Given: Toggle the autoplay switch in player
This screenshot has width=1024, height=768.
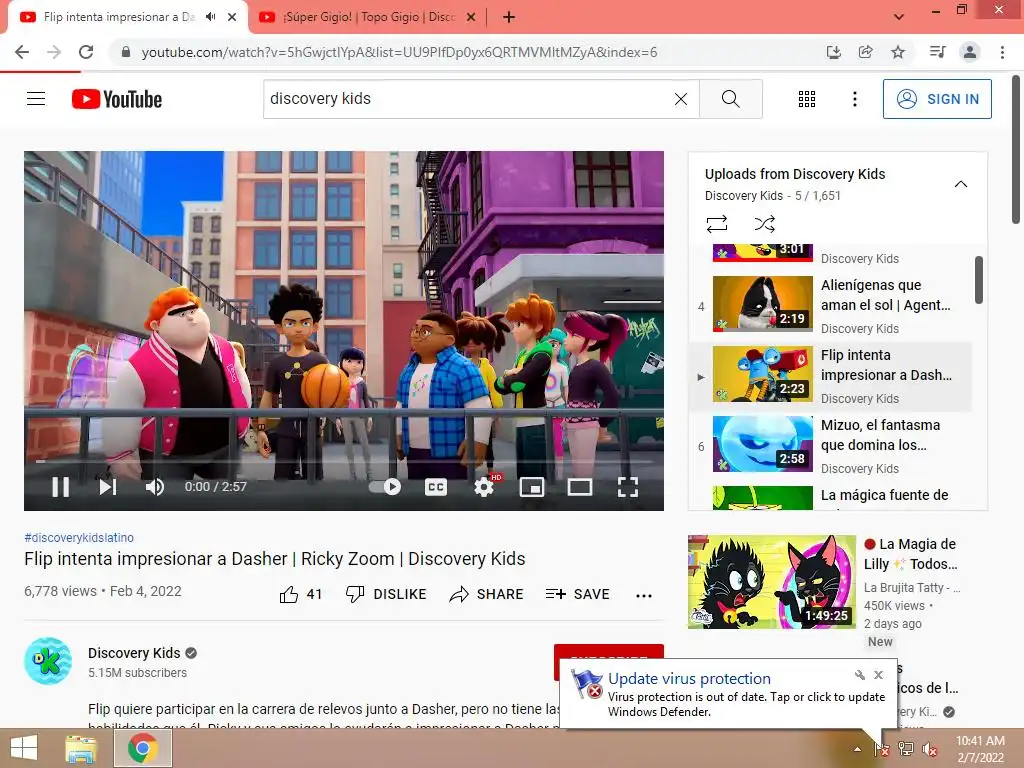Looking at the screenshot, I should [385, 487].
